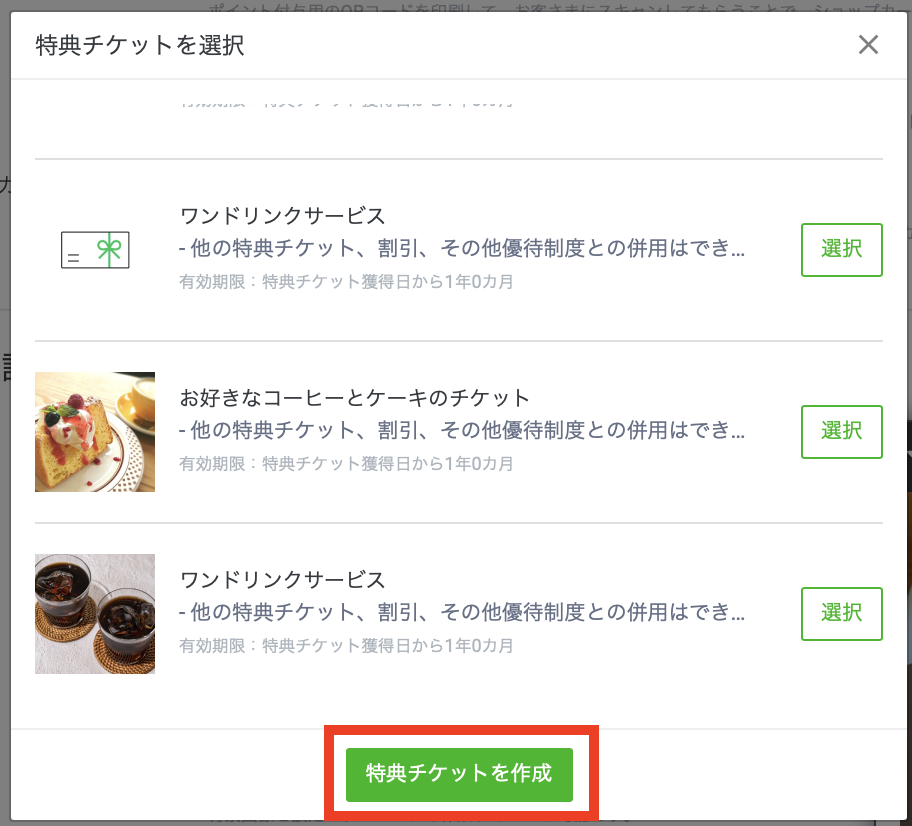Click the iced coffee glasses photo thumbnail
Screen dimensions: 912x826
[x=95, y=614]
